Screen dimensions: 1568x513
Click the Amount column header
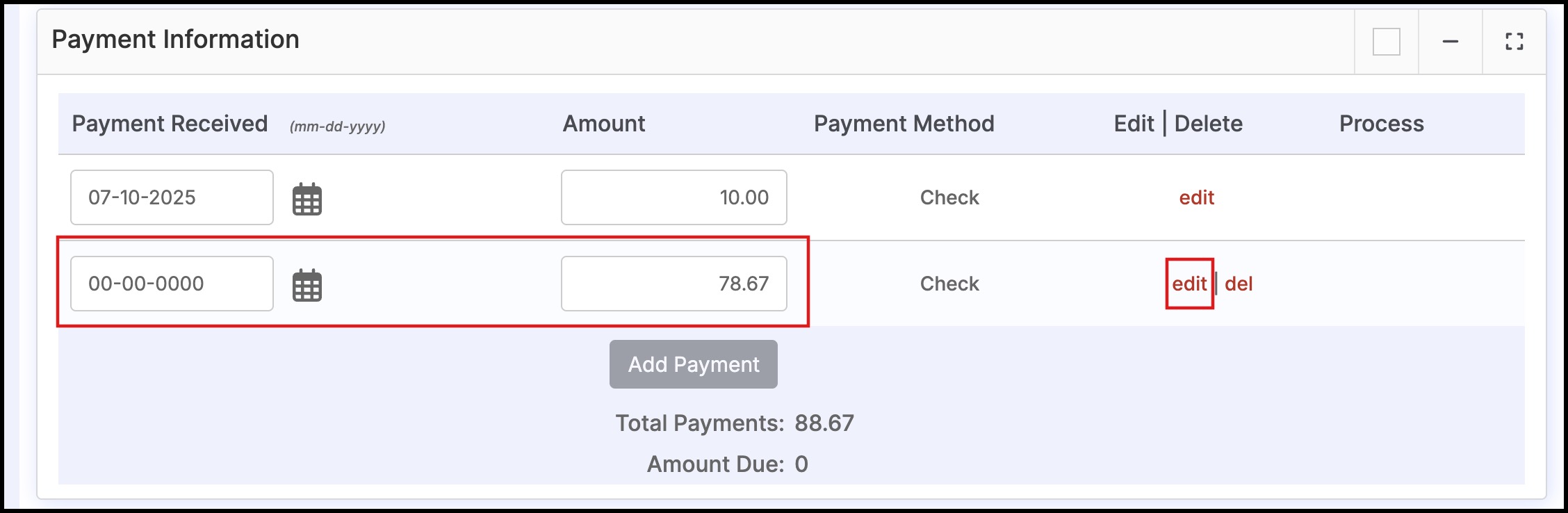coord(604,124)
